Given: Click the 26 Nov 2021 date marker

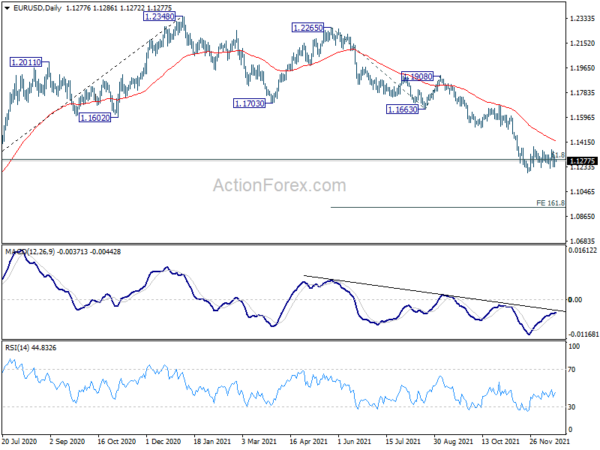Looking at the screenshot, I should click(546, 441).
